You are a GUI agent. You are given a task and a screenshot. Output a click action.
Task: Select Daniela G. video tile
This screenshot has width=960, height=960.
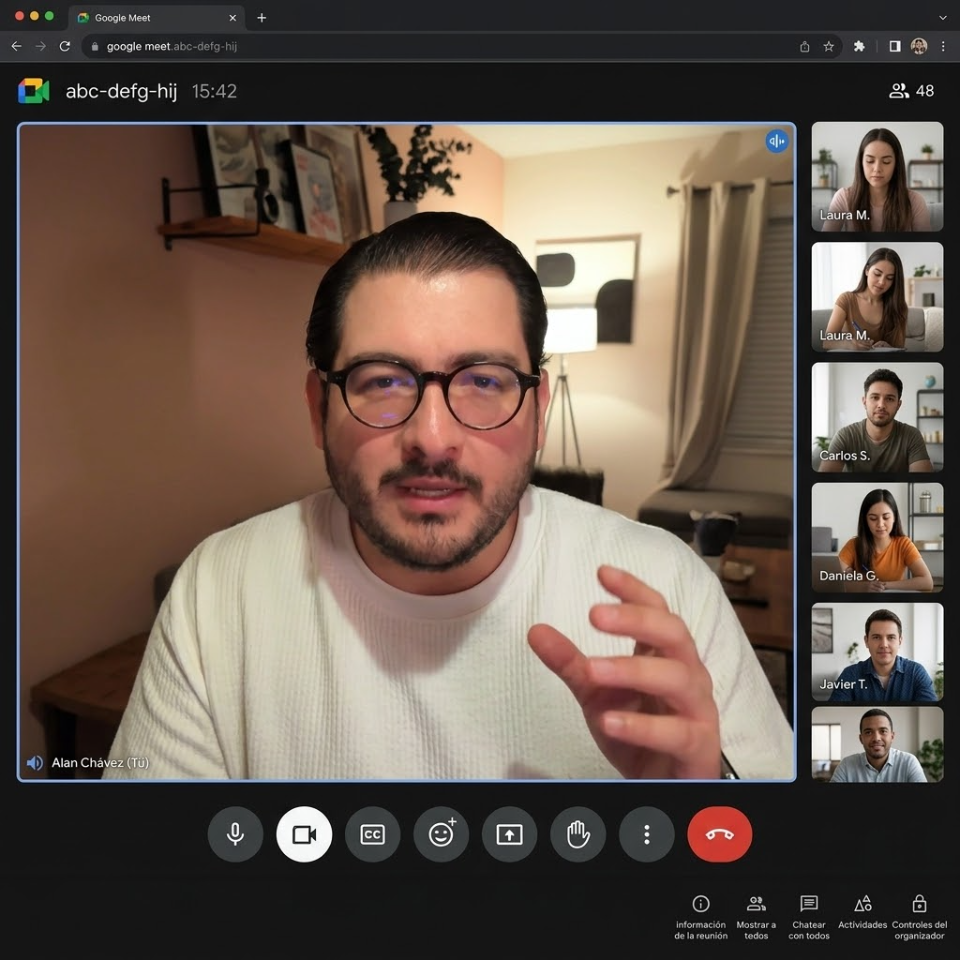pyautogui.click(x=877, y=537)
